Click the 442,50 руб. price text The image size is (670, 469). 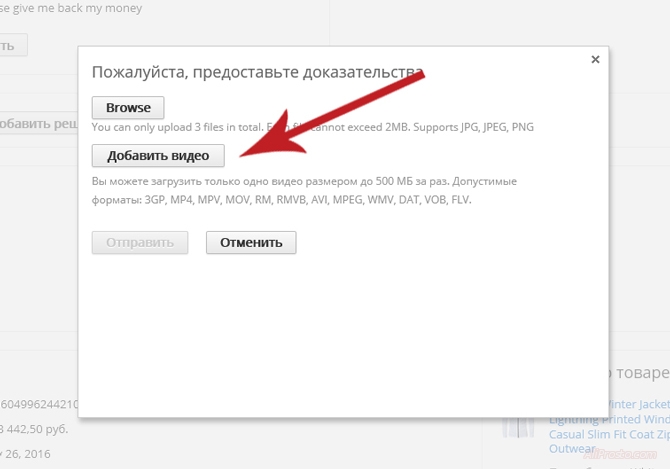tap(38, 428)
